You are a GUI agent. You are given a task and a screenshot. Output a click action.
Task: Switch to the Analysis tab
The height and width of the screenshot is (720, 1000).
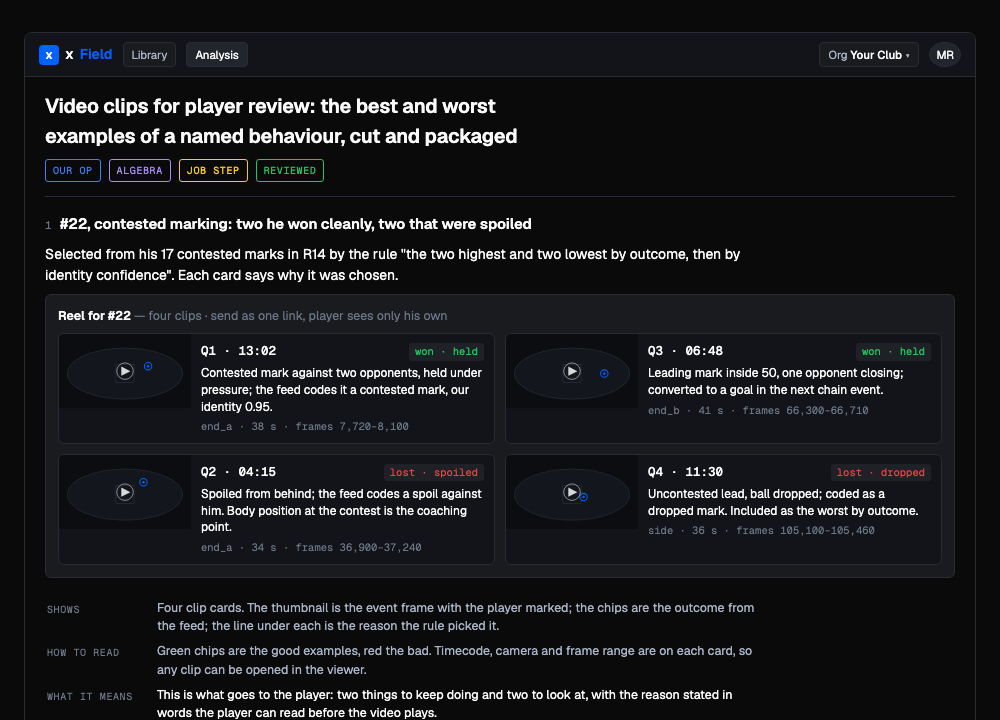(217, 55)
